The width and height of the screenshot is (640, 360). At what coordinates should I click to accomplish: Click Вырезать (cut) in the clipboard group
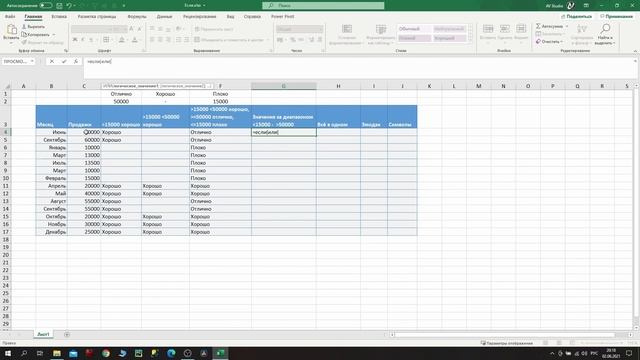point(33,27)
